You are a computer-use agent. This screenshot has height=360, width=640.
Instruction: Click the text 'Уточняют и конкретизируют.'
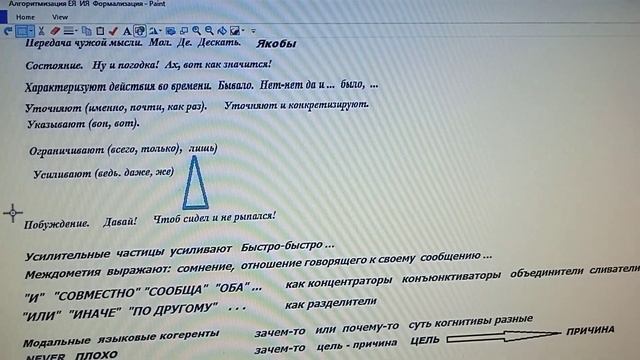click(296, 105)
